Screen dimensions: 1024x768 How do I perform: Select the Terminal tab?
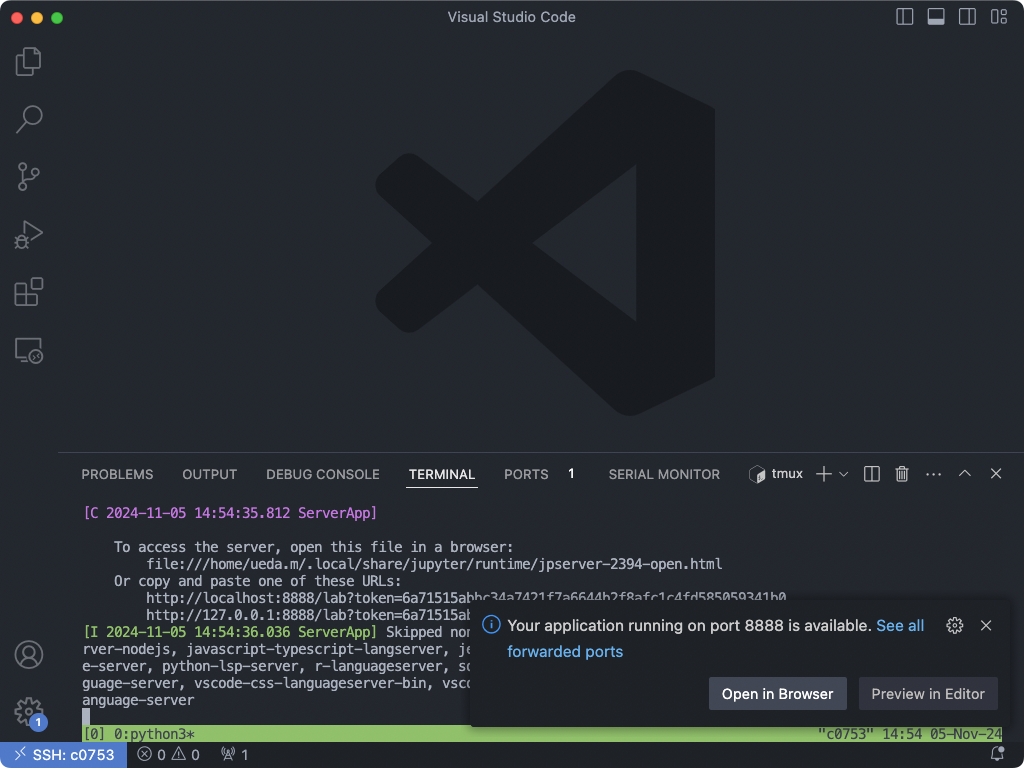(442, 474)
